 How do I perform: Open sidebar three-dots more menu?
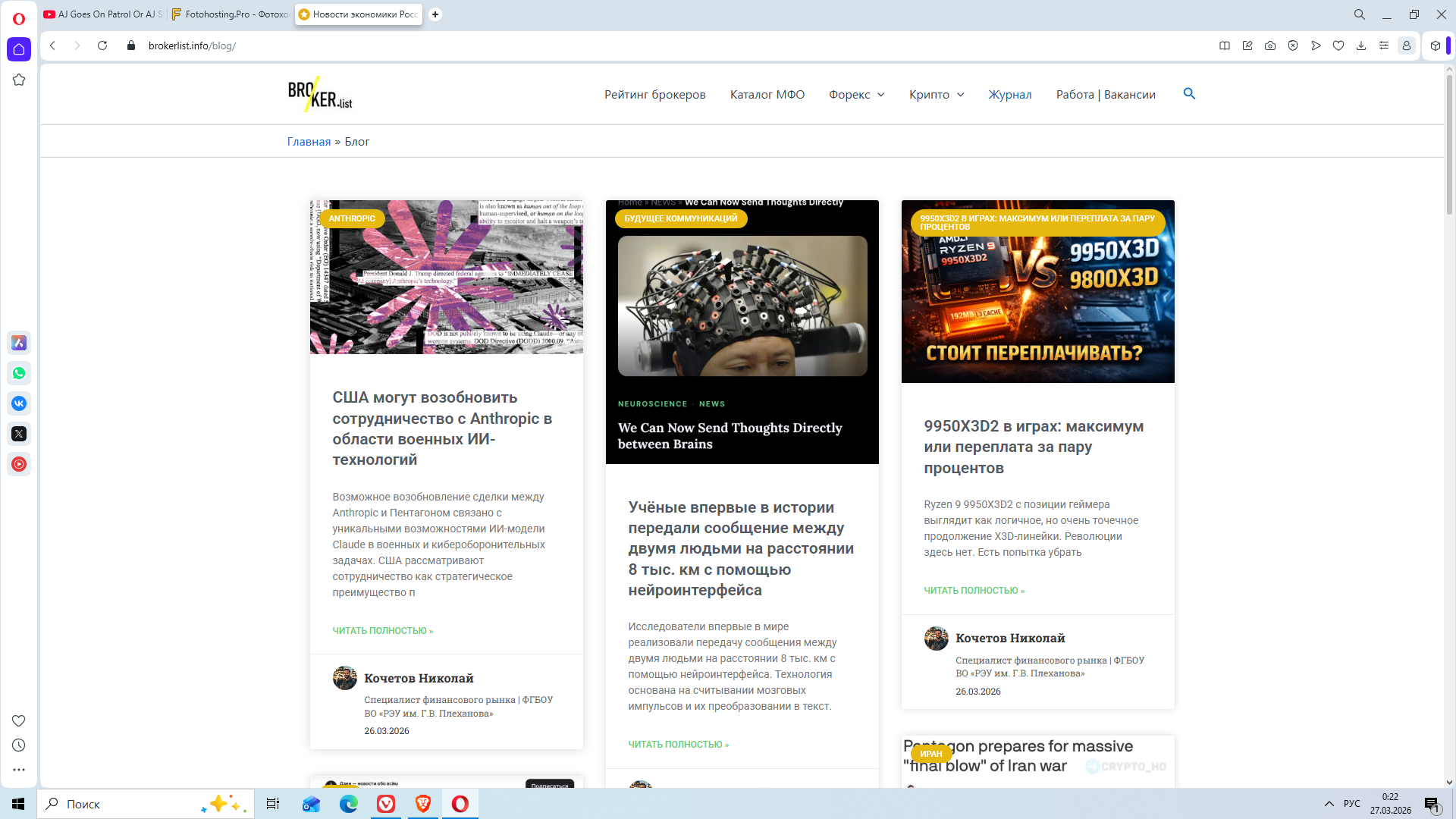pyautogui.click(x=19, y=770)
